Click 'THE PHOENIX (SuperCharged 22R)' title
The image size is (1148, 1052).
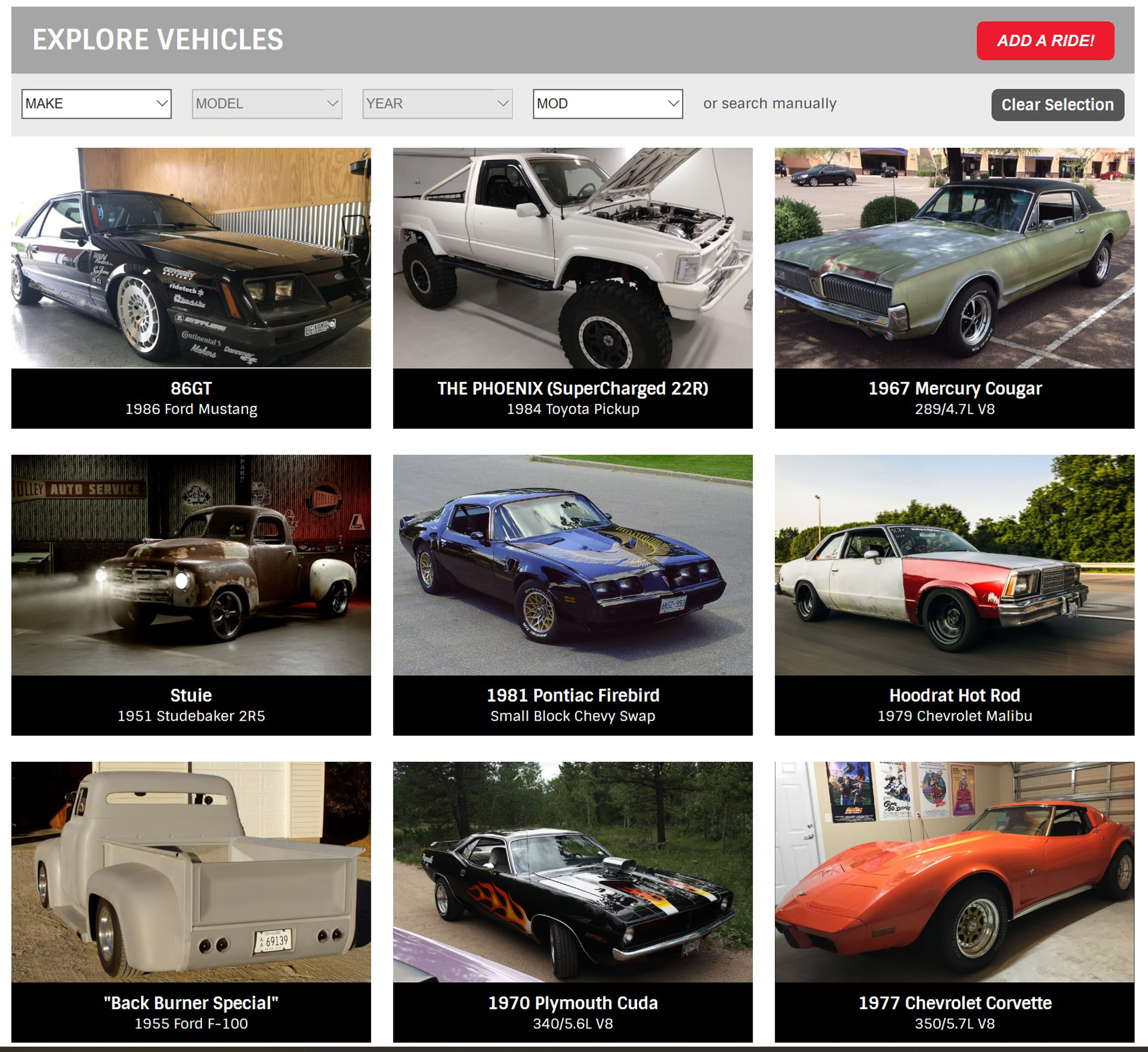(573, 389)
